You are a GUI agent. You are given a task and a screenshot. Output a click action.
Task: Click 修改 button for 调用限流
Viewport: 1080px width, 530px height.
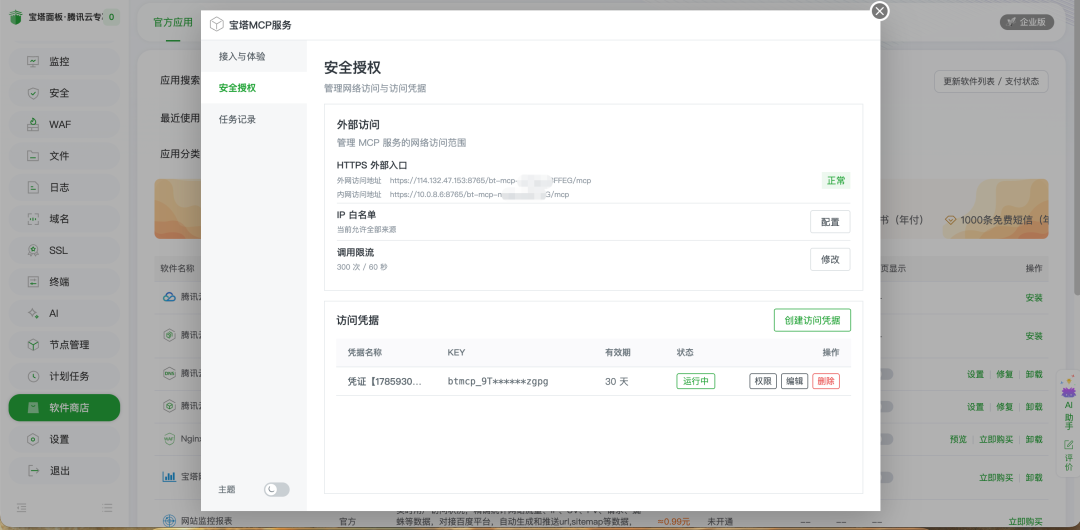point(830,259)
